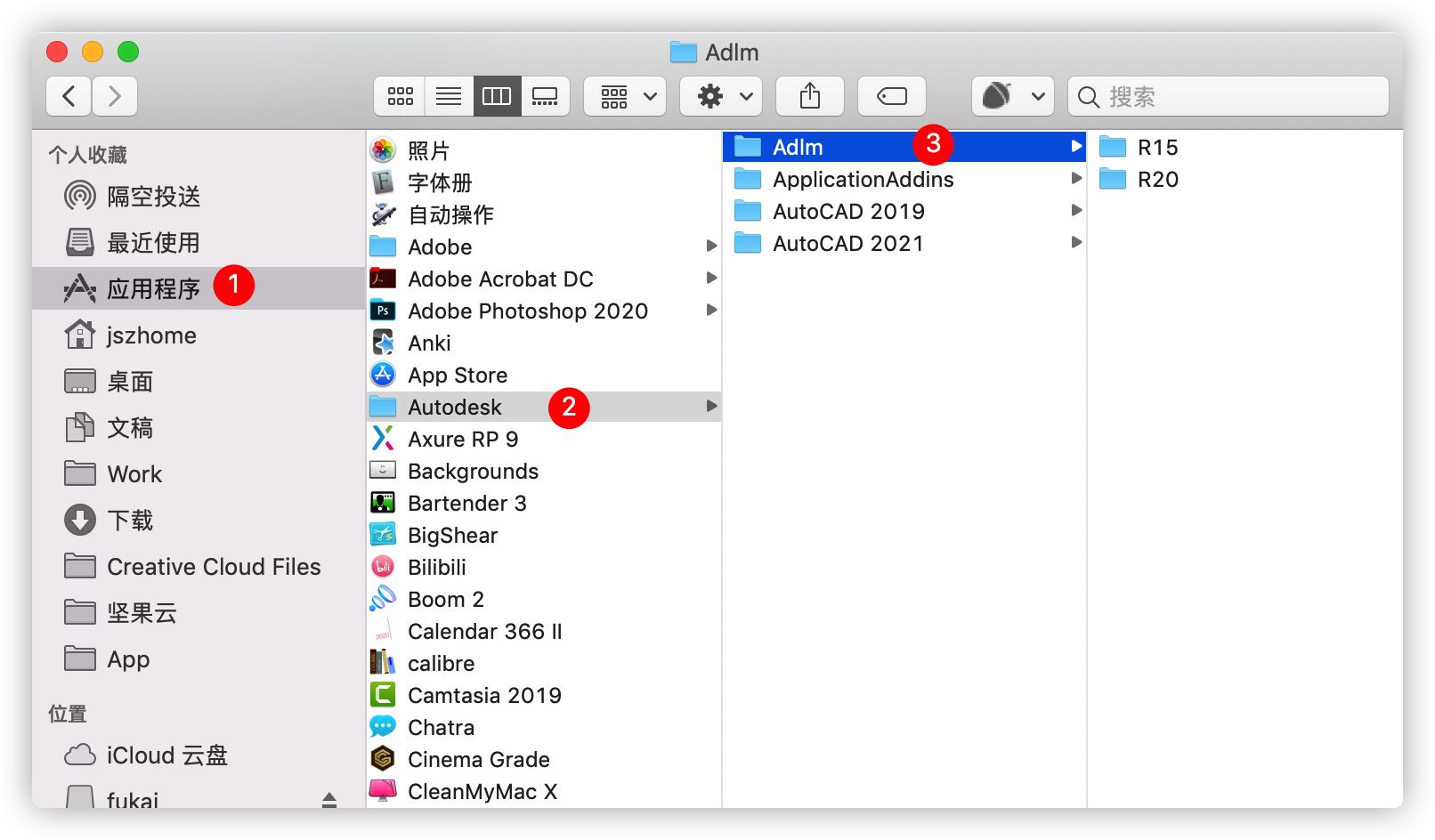
Task: Expand AutoCAD 2019 folder arrow
Action: [x=1076, y=210]
